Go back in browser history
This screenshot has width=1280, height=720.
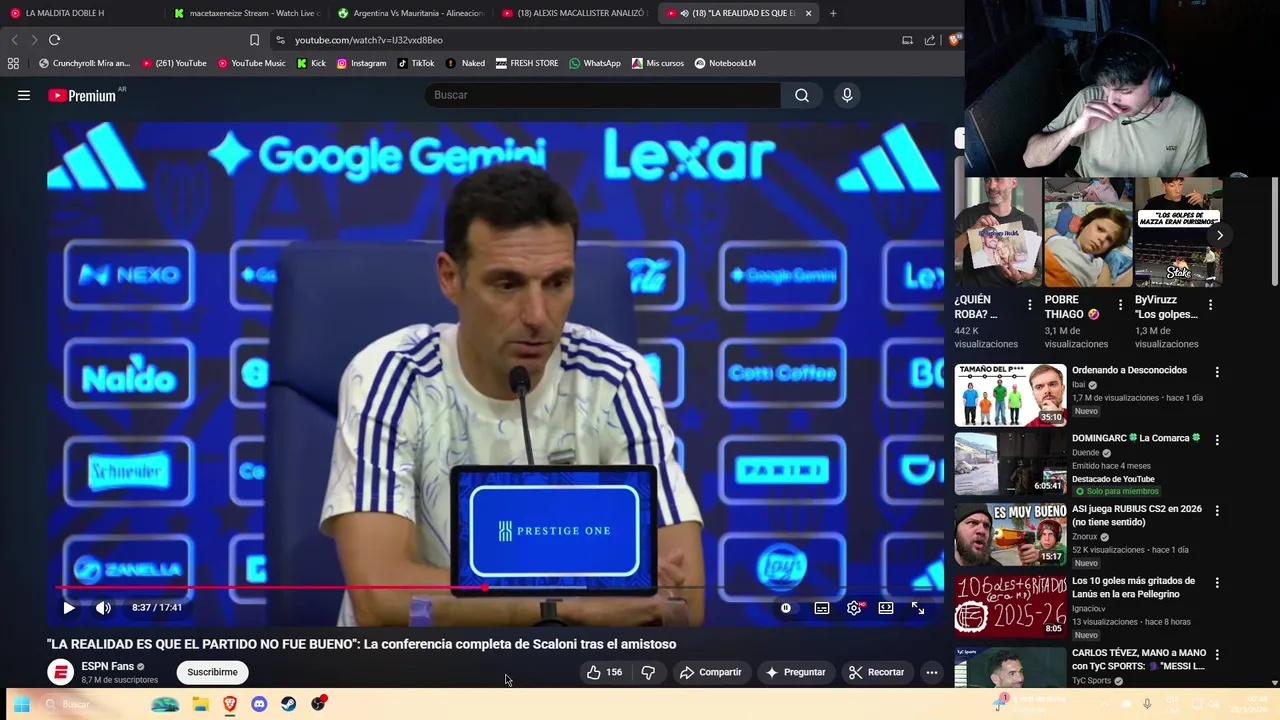pyautogui.click(x=14, y=40)
